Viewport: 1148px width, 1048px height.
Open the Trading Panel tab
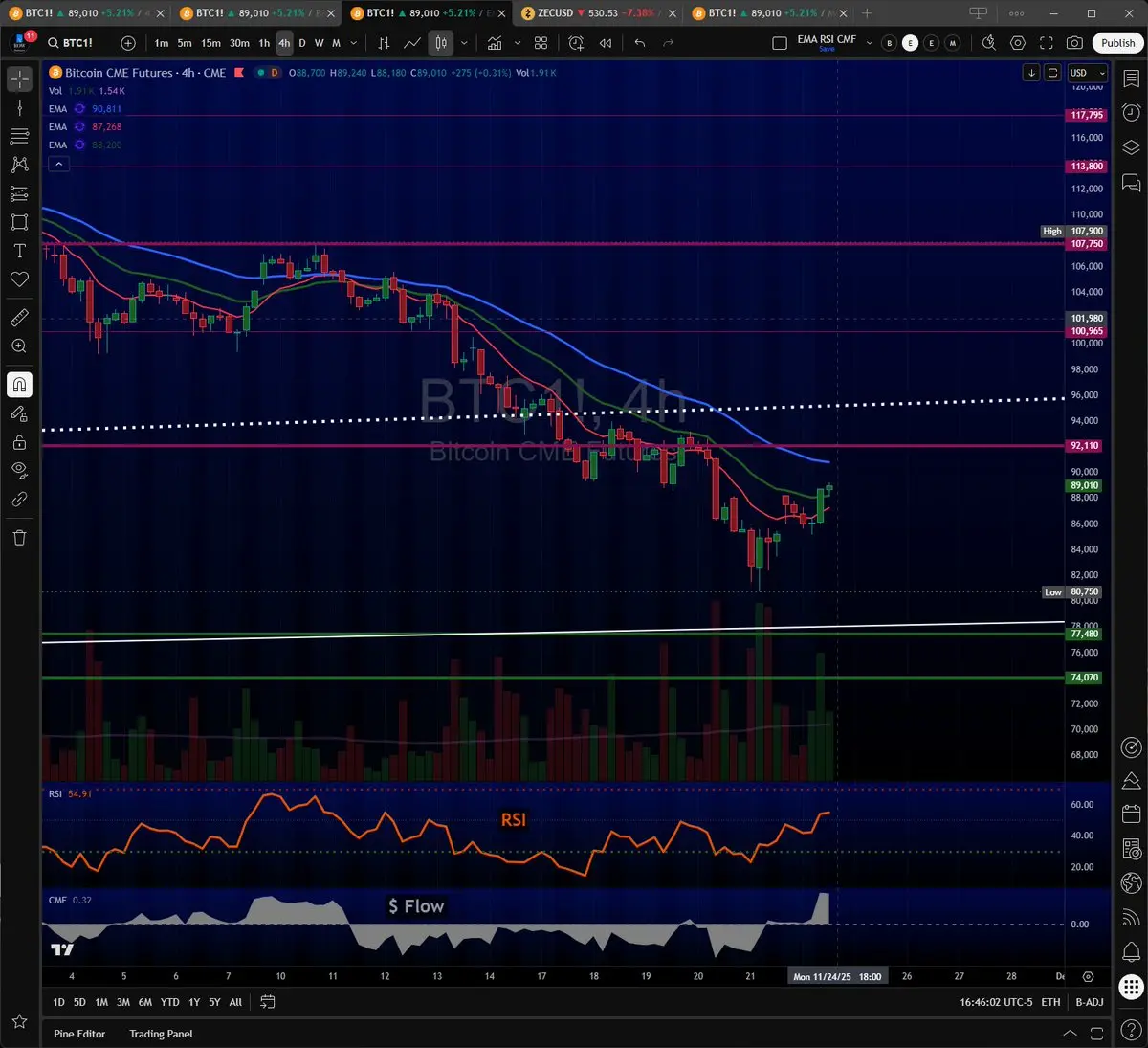point(161,1034)
